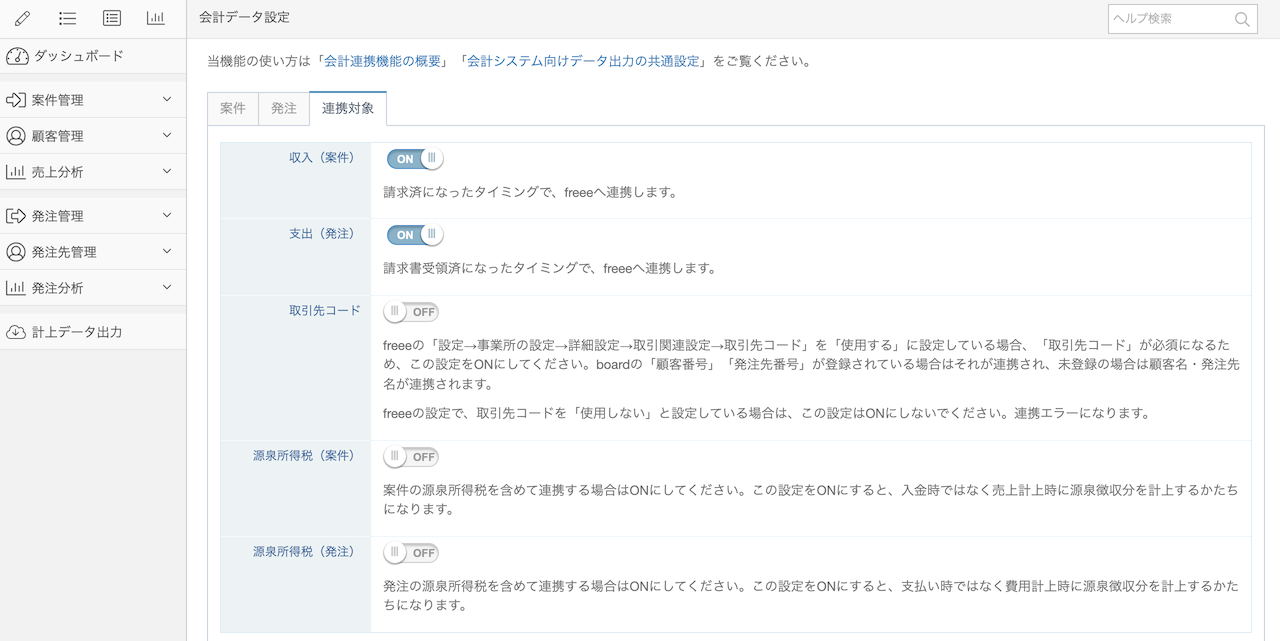Enable the 源泉所得税（発注） toggle
1280x641 pixels.
coord(411,552)
